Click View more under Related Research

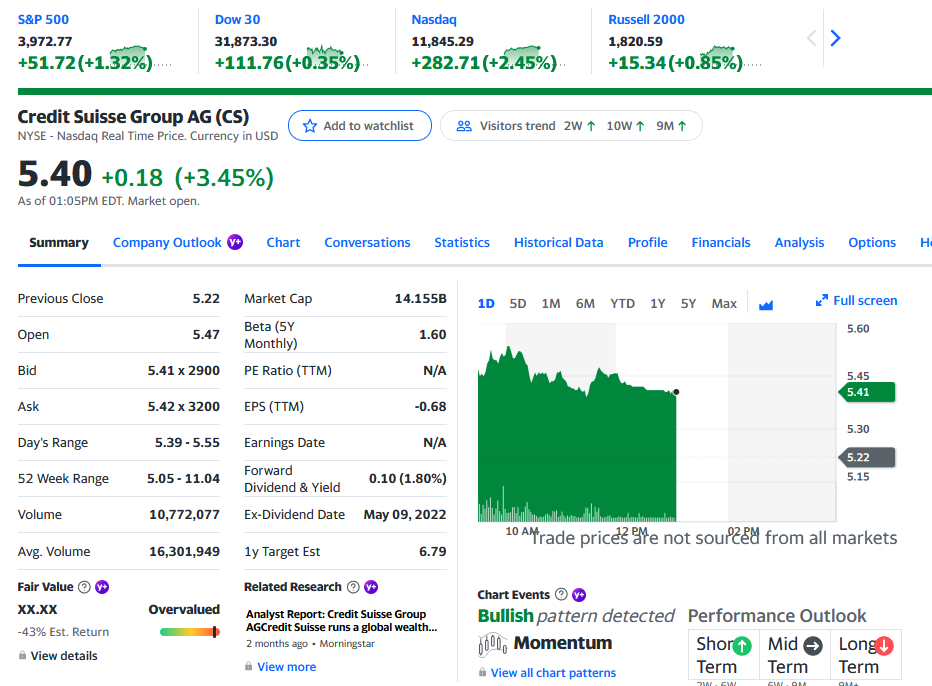click(x=286, y=667)
